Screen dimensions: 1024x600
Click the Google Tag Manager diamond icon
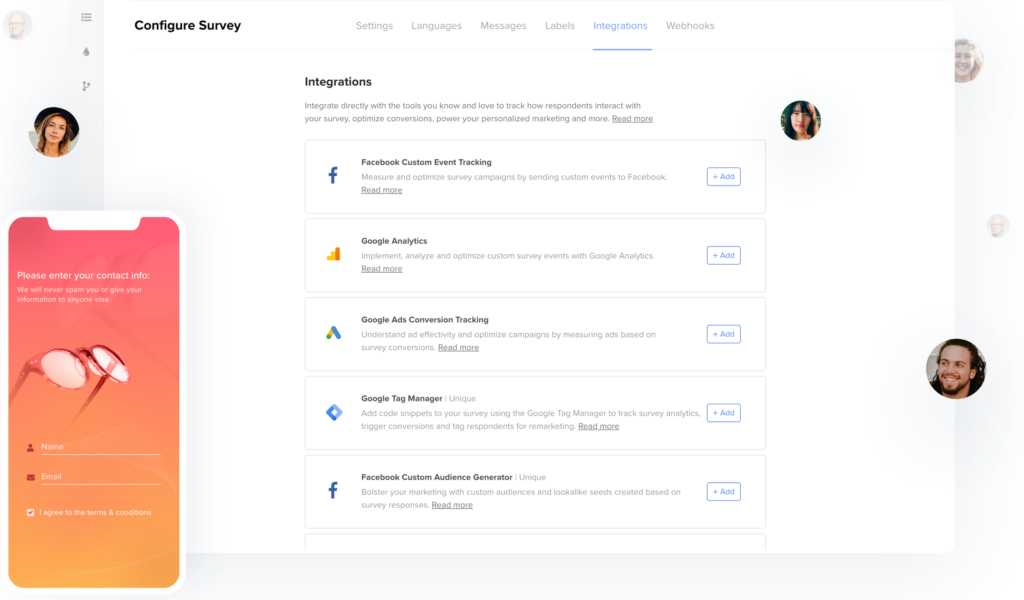click(333, 411)
